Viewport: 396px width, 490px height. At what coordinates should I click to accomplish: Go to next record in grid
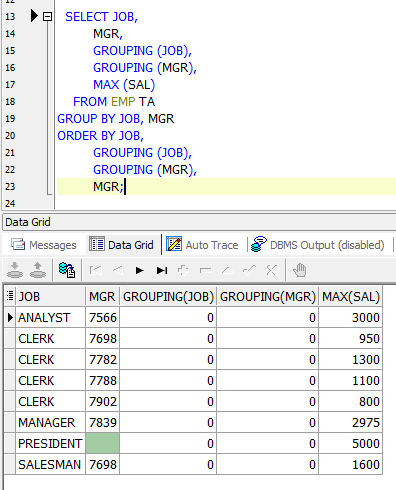click(x=140, y=270)
